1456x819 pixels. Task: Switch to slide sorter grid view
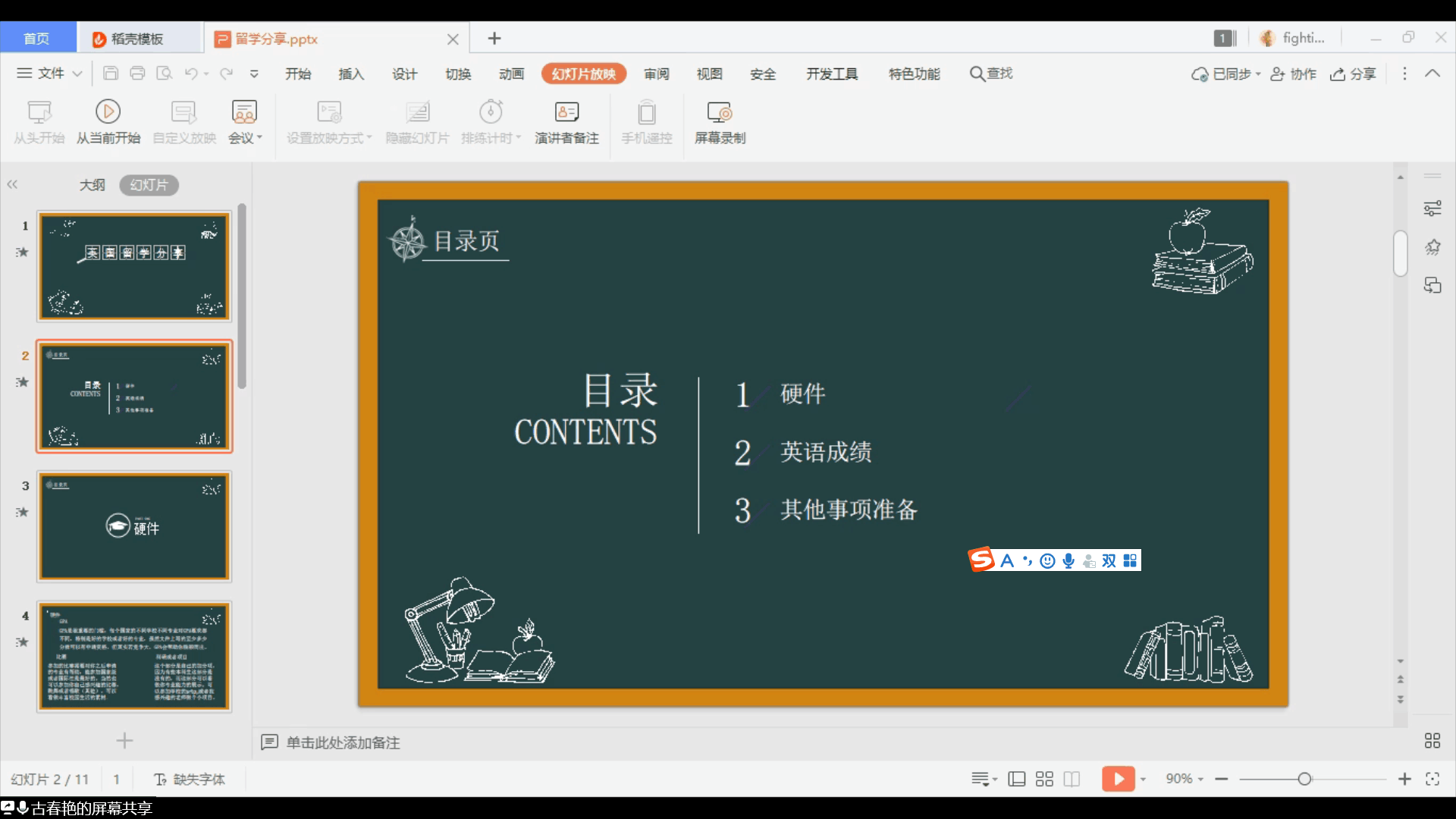(1044, 779)
